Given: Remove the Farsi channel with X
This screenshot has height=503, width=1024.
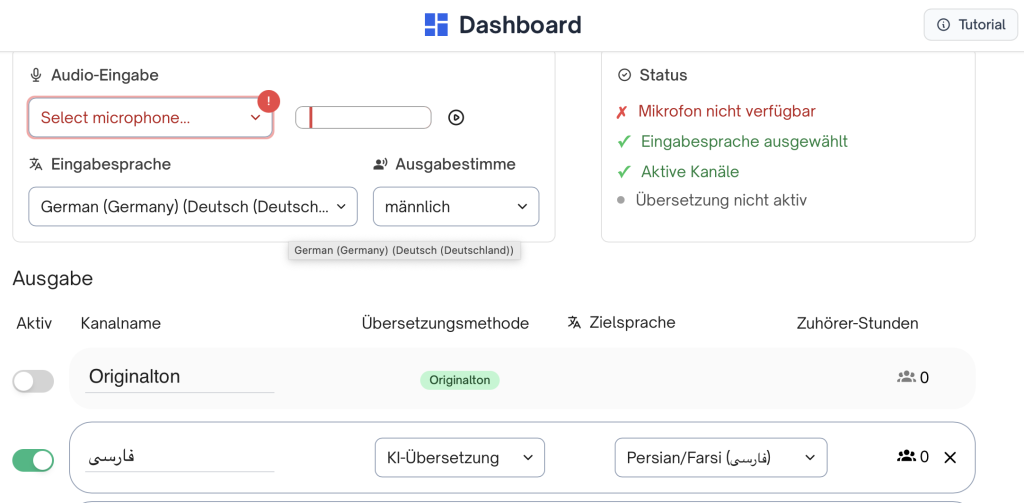Looking at the screenshot, I should [950, 457].
